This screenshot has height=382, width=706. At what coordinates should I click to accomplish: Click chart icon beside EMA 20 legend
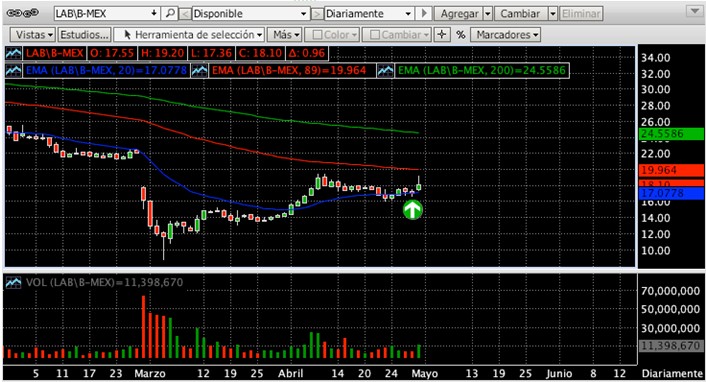point(14,70)
